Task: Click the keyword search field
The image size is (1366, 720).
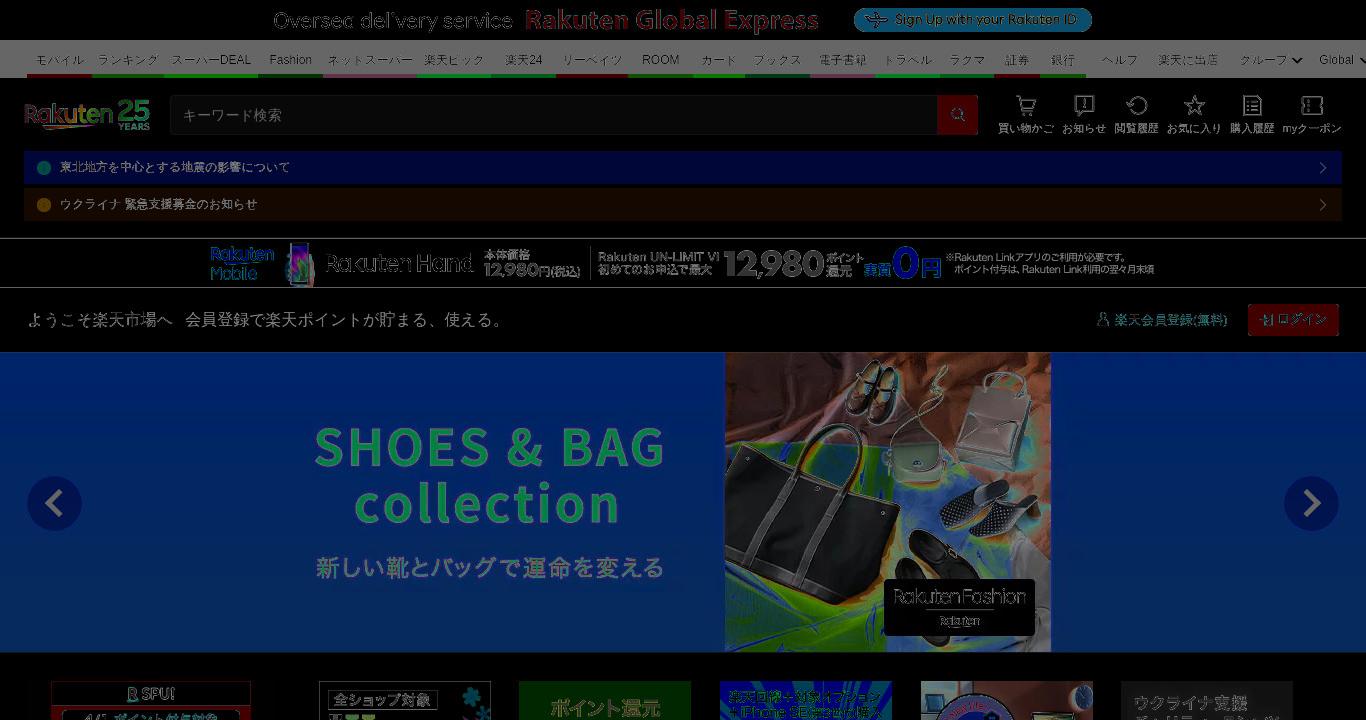Action: coord(553,115)
